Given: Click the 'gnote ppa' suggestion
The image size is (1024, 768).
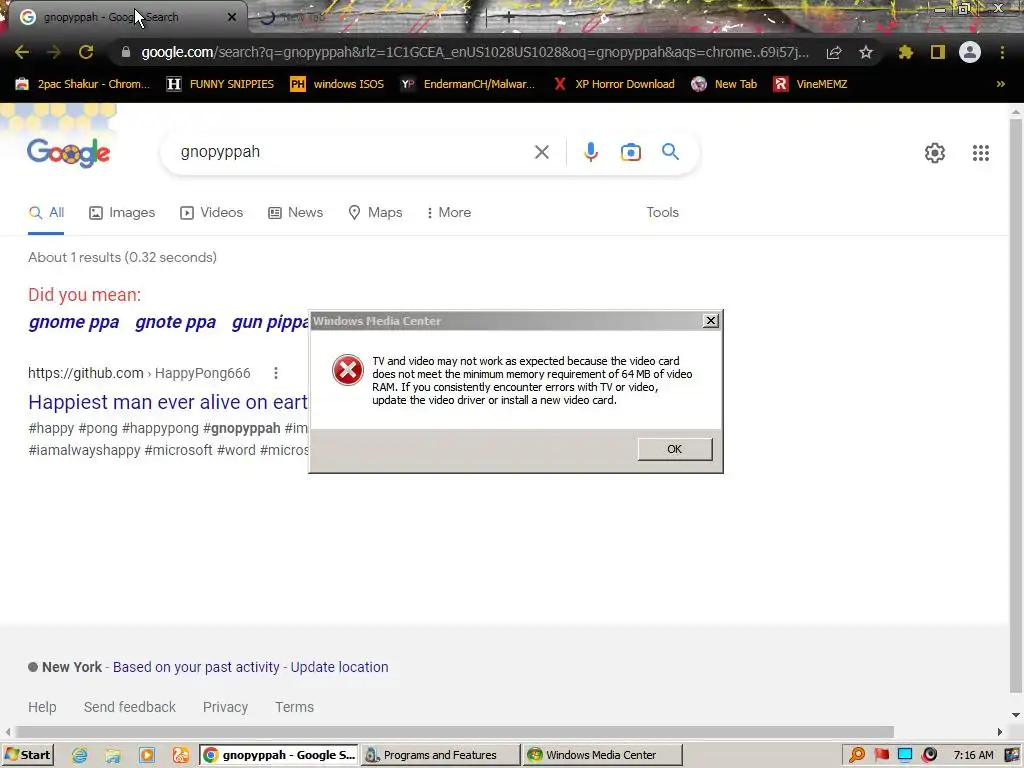Looking at the screenshot, I should coord(175,323).
